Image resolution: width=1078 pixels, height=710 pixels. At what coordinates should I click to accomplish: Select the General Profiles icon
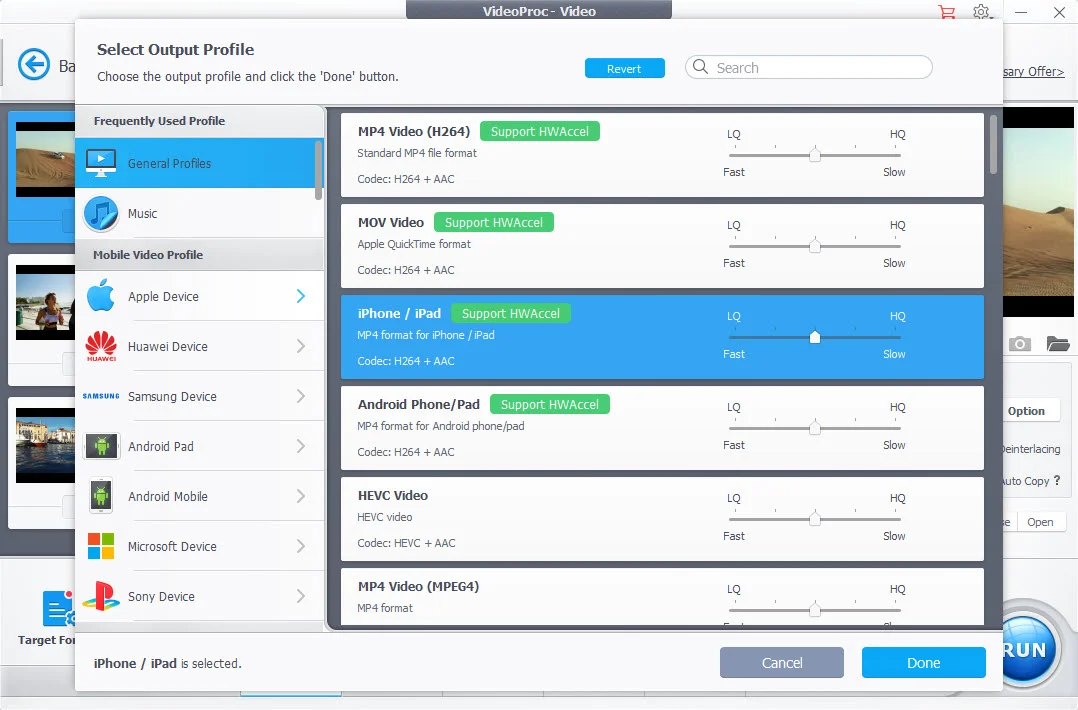coord(100,161)
